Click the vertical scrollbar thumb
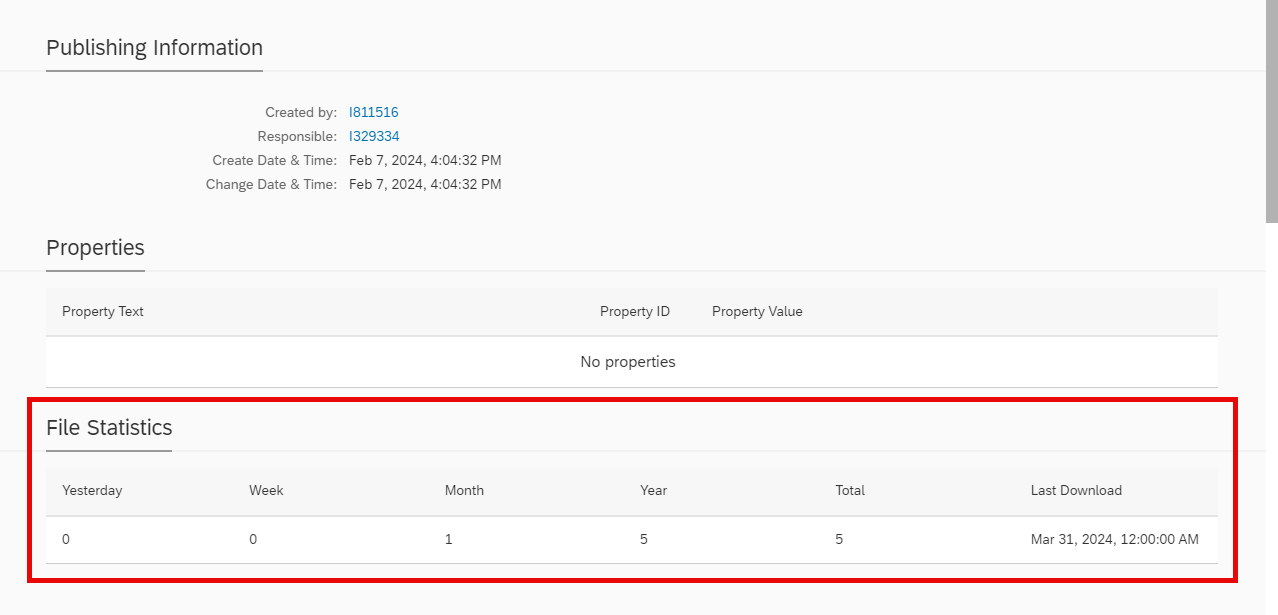The image size is (1278, 615). point(1272,110)
